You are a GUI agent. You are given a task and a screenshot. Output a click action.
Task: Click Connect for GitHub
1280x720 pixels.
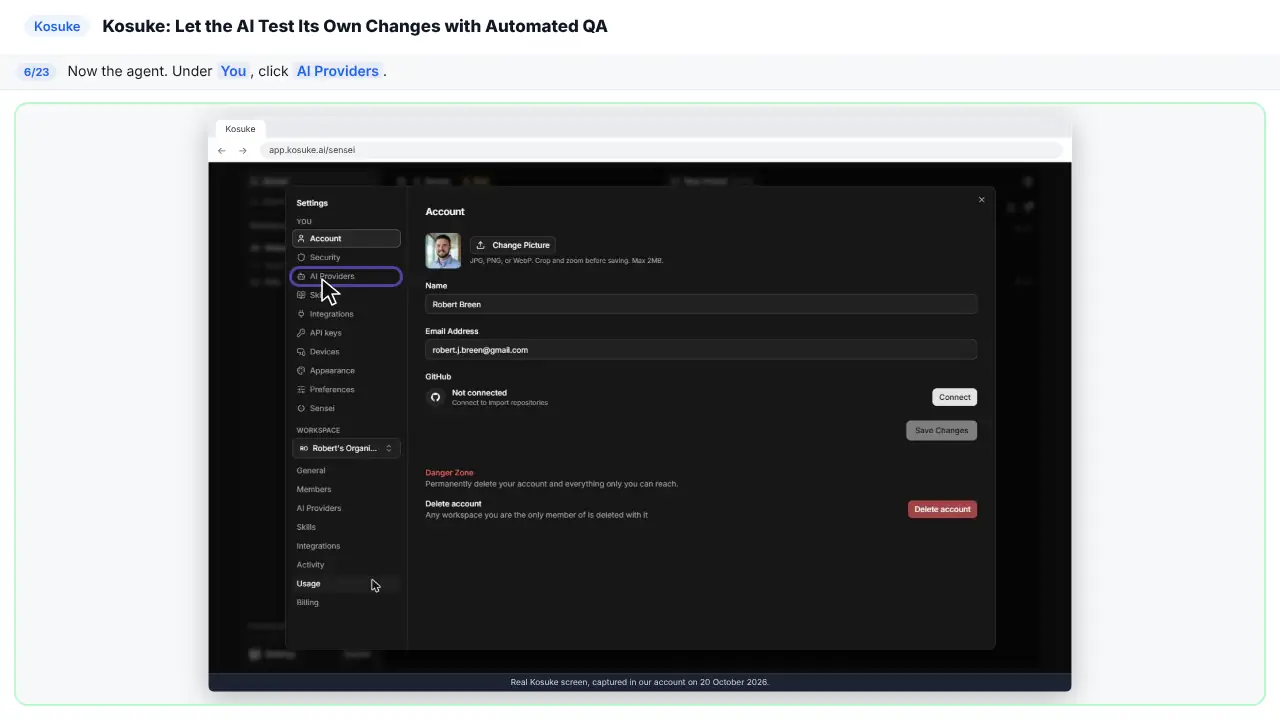[955, 397]
